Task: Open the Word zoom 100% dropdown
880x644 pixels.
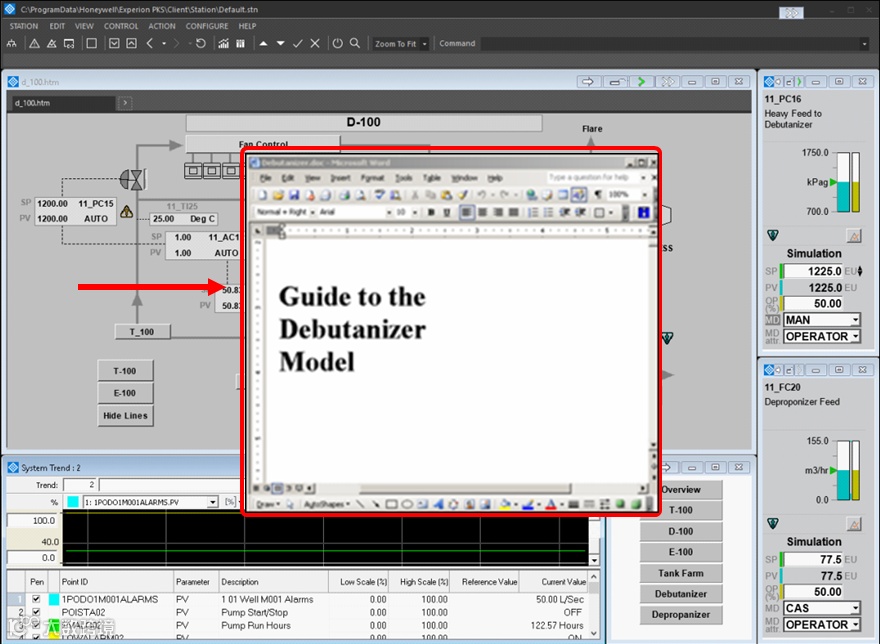Action: tap(644, 195)
